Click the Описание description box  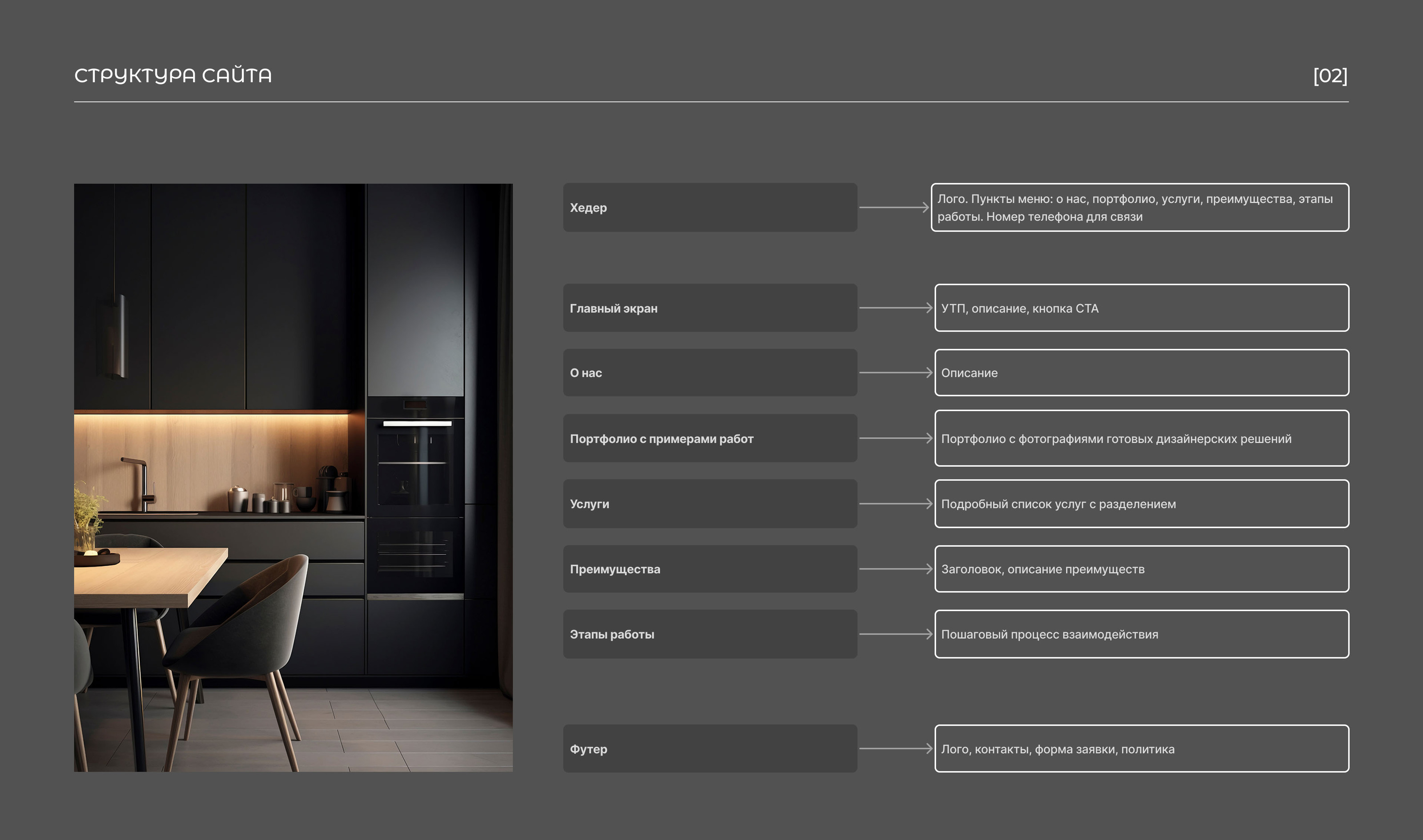(1141, 373)
